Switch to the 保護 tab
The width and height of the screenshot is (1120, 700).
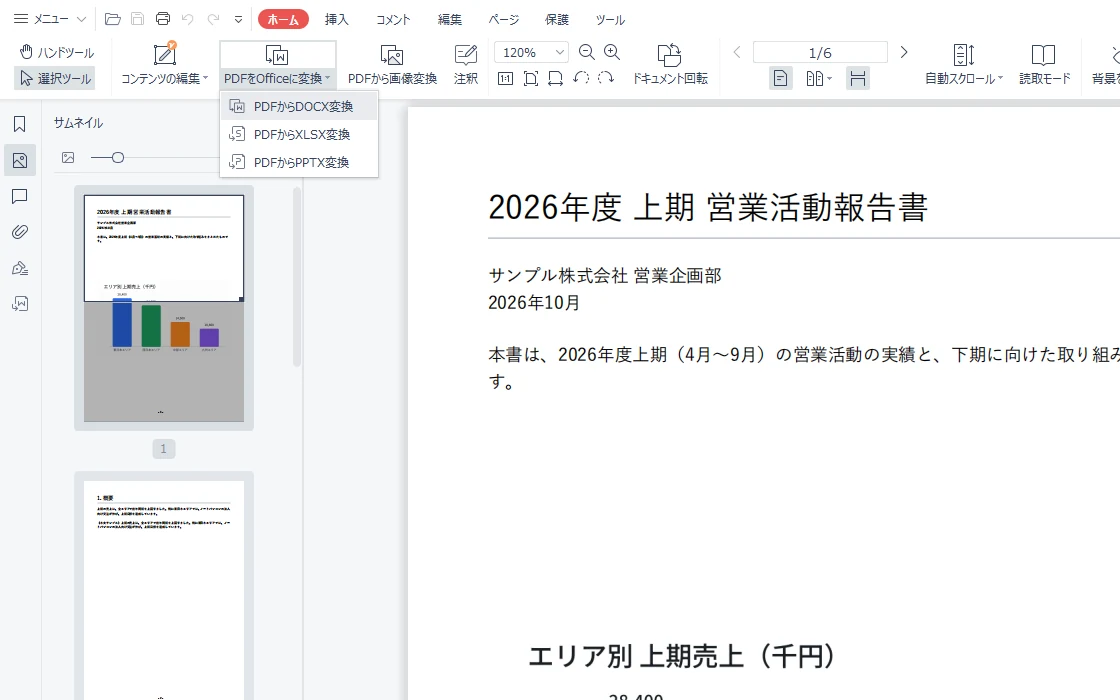point(556,19)
